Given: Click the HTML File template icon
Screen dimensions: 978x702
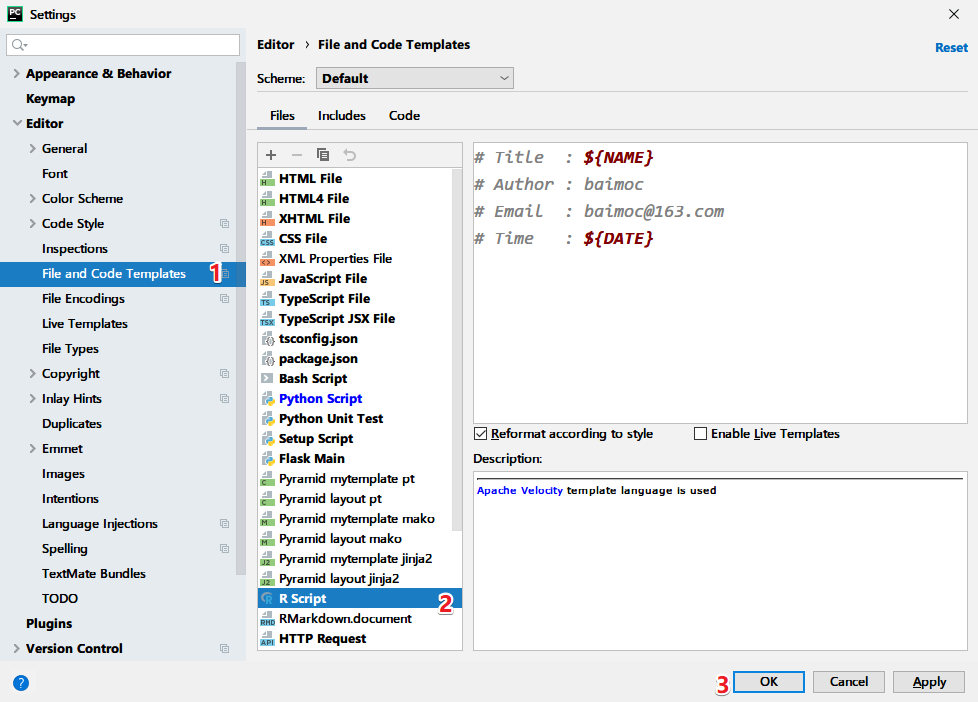Looking at the screenshot, I should tap(267, 178).
